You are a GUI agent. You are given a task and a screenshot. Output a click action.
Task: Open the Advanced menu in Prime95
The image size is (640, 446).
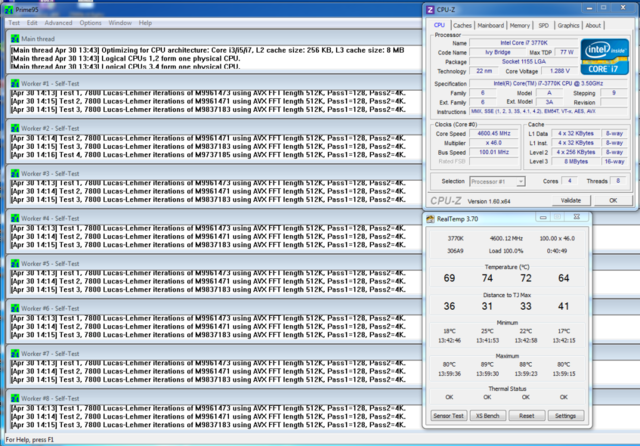pyautogui.click(x=58, y=23)
